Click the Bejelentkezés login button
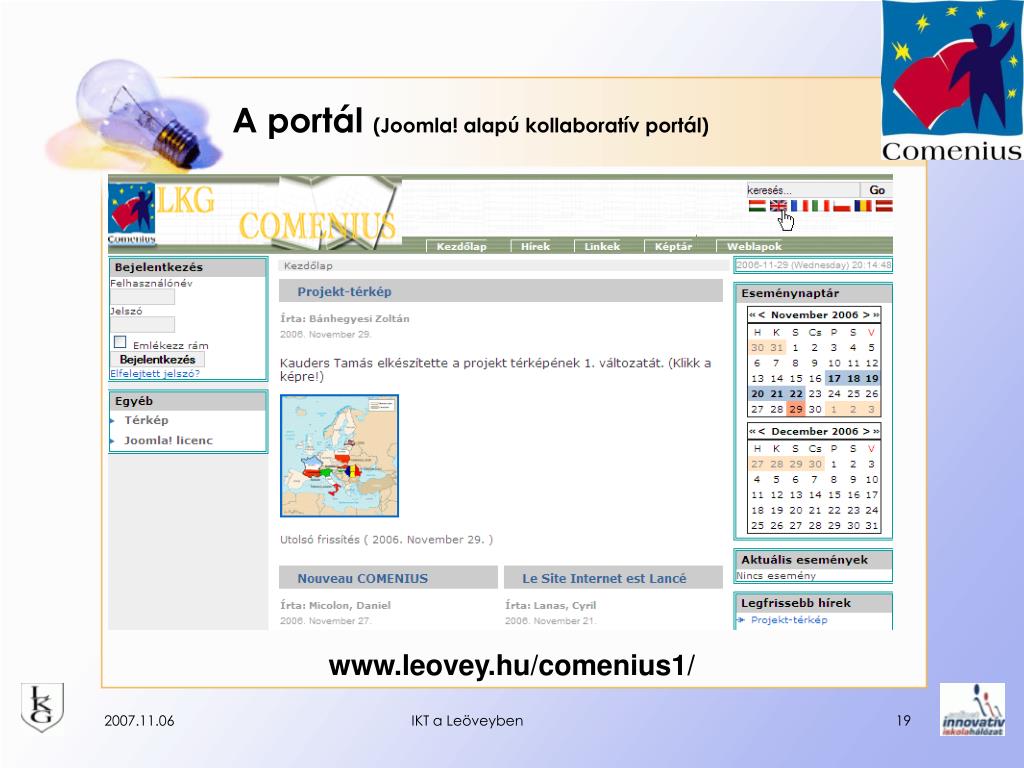 click(x=157, y=360)
